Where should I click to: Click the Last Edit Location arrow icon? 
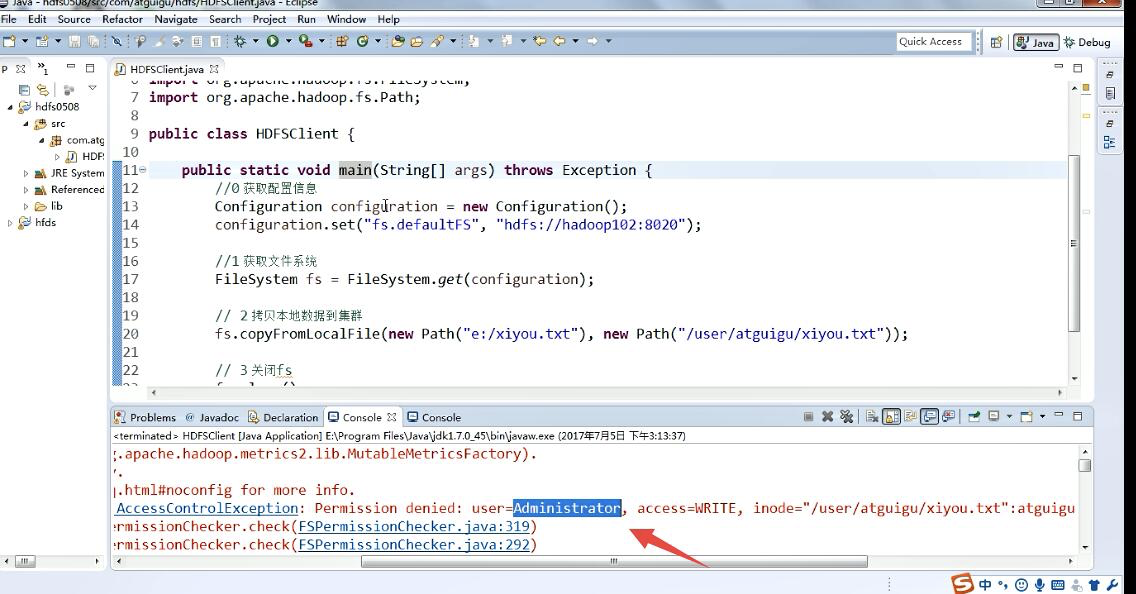point(539,41)
